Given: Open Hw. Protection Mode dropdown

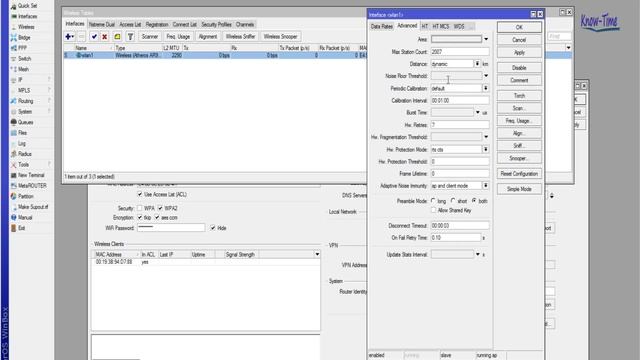Looking at the screenshot, I should pyautogui.click(x=486, y=149).
